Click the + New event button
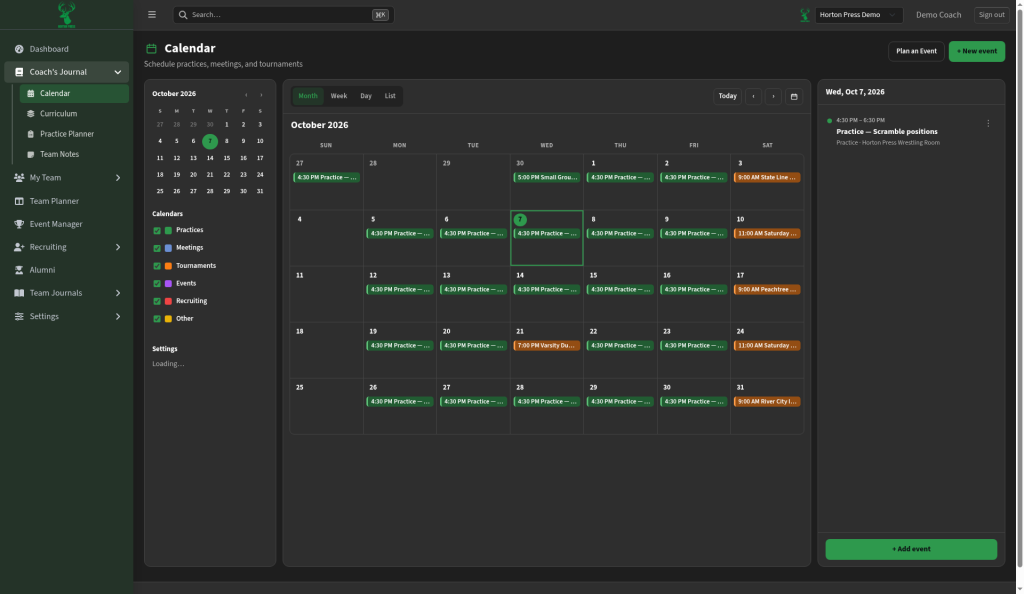Screen dimensions: 1024x594 click(x=976, y=51)
